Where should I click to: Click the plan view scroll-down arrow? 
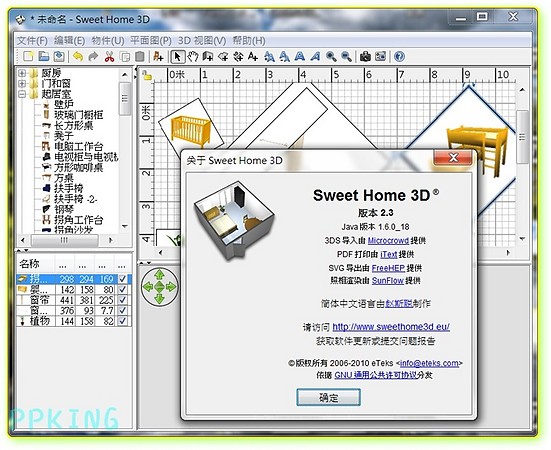522,239
